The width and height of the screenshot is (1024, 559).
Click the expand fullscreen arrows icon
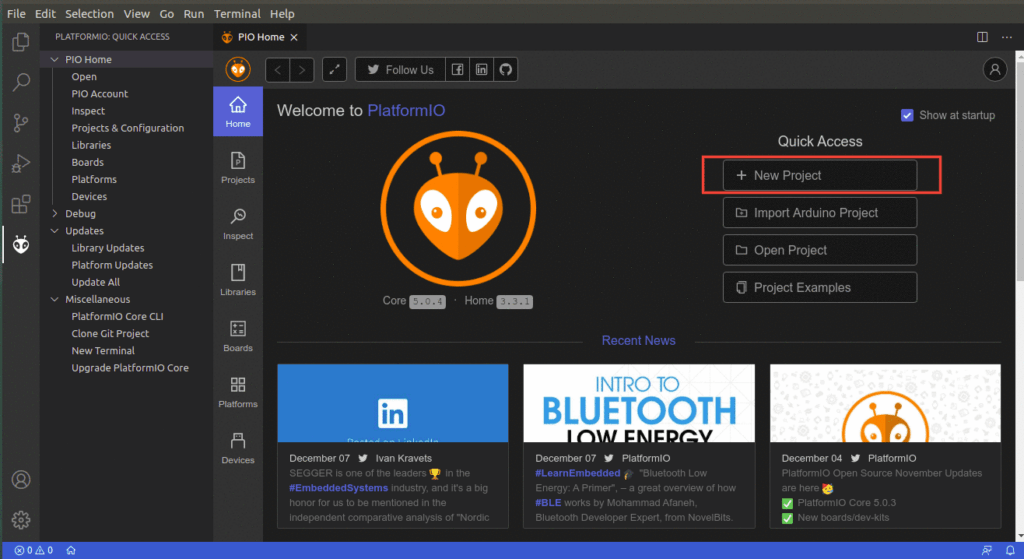coord(334,70)
